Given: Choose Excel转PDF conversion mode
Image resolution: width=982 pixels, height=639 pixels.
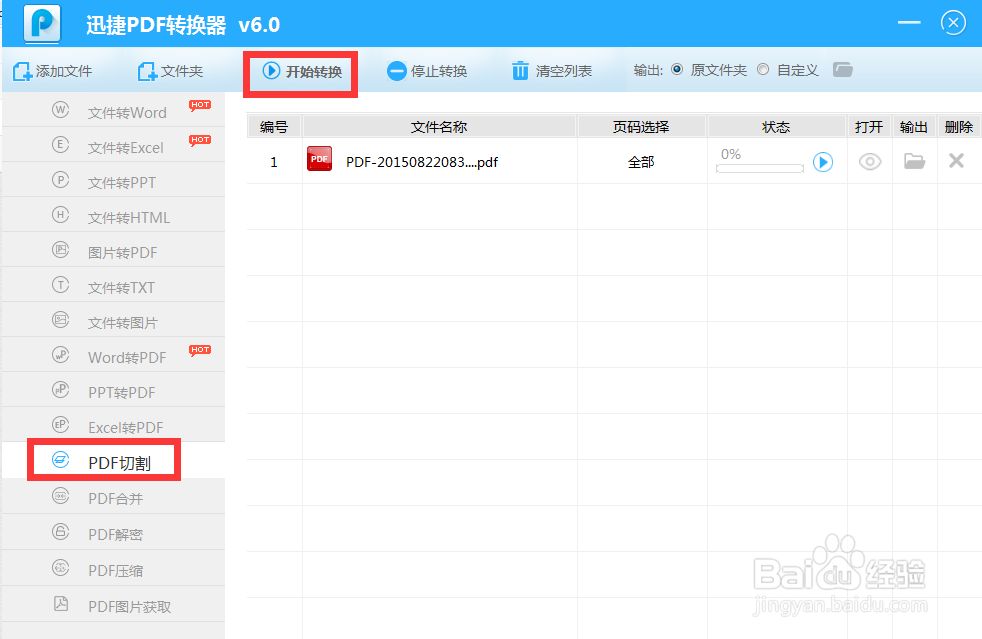Looking at the screenshot, I should (113, 426).
